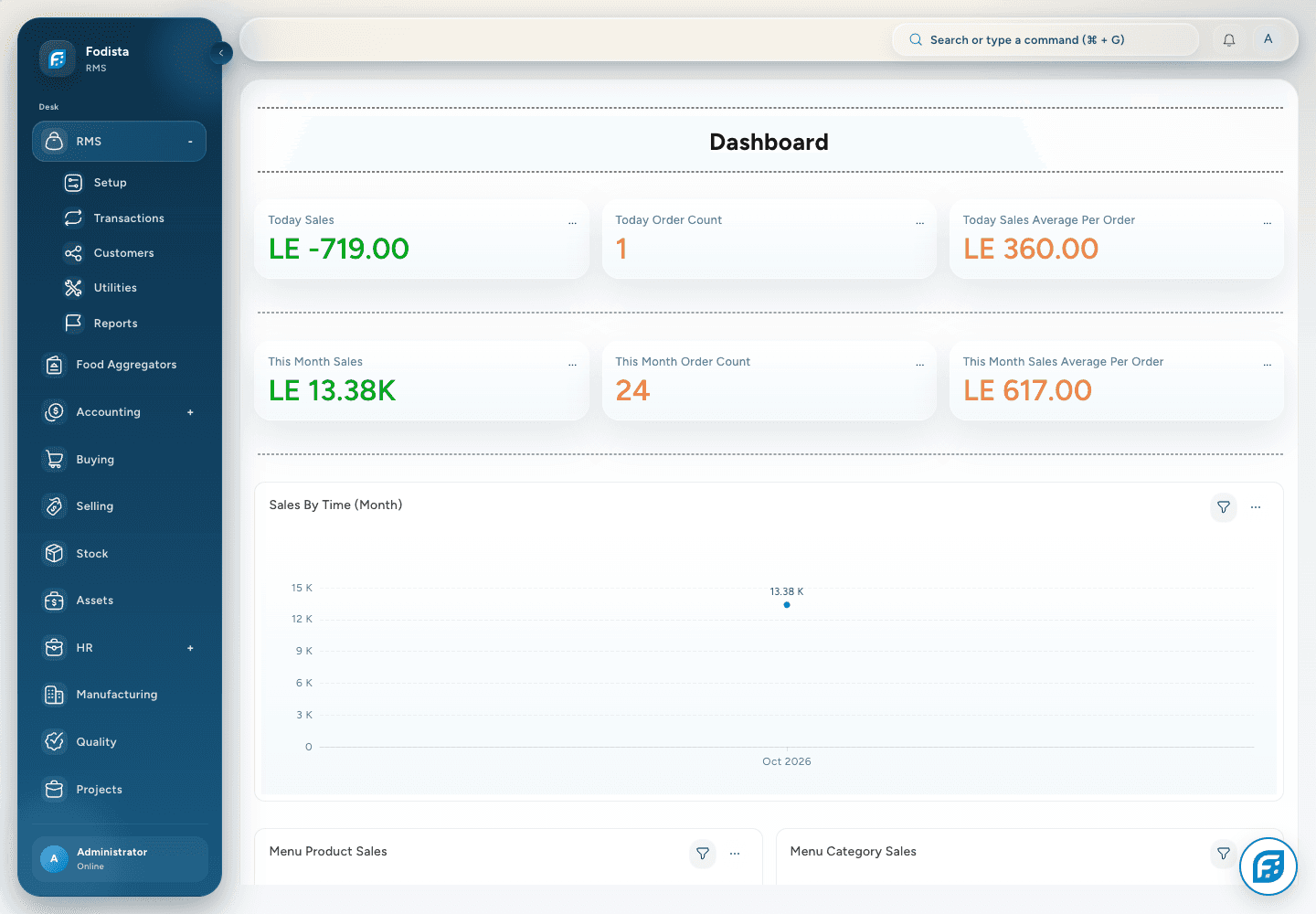The height and width of the screenshot is (914, 1316).
Task: Expand the HR menu with plus
Action: click(x=190, y=648)
